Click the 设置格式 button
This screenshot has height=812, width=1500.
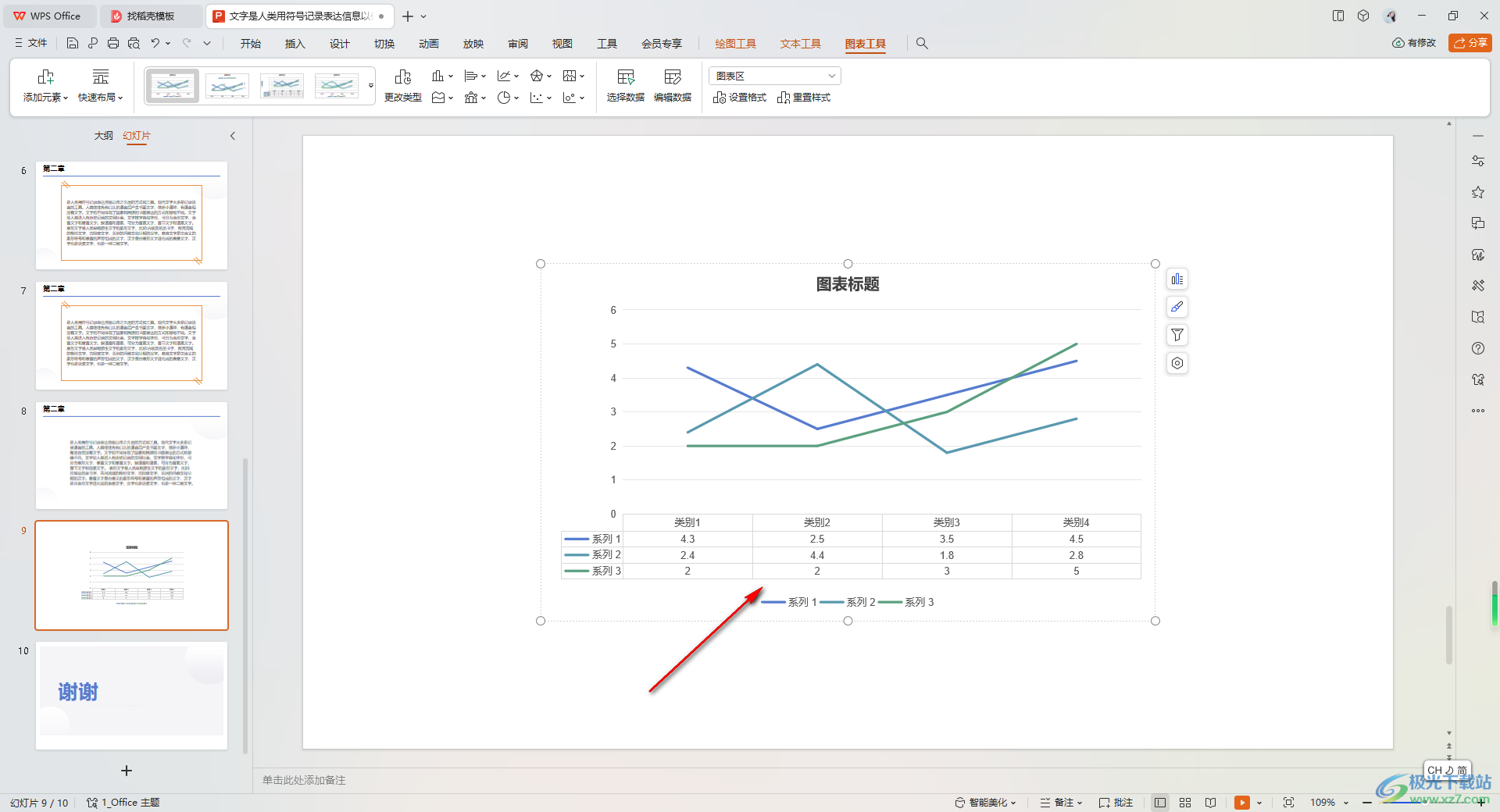click(740, 98)
